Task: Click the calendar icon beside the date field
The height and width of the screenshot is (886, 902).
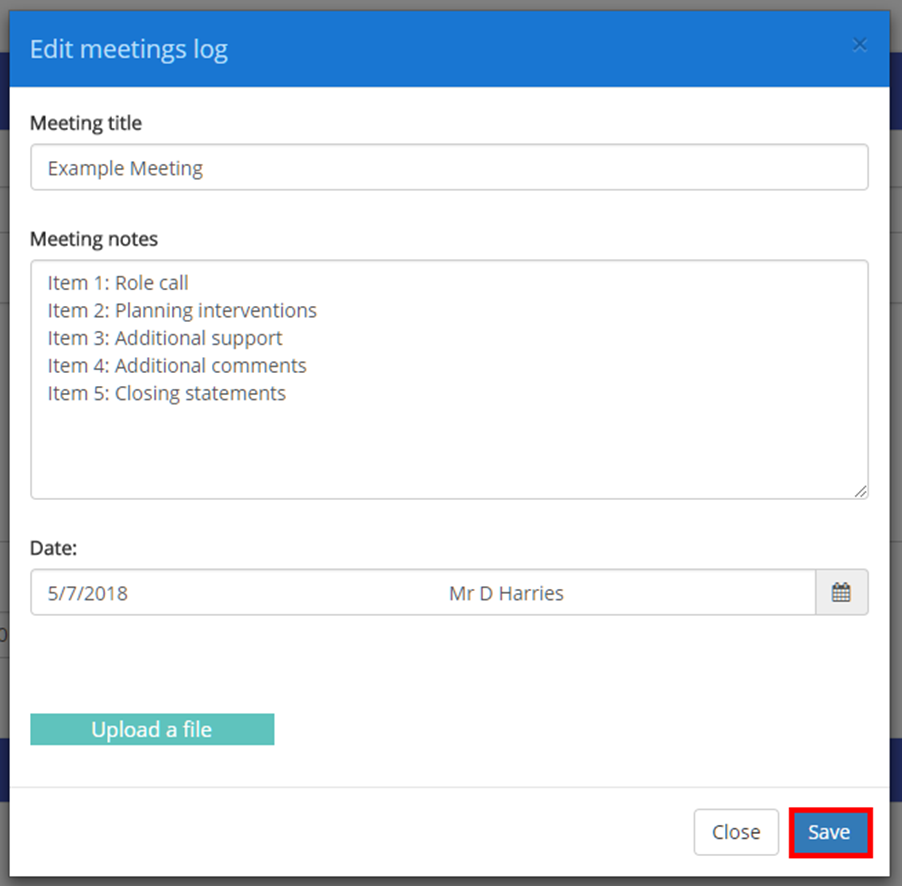Action: click(x=843, y=592)
